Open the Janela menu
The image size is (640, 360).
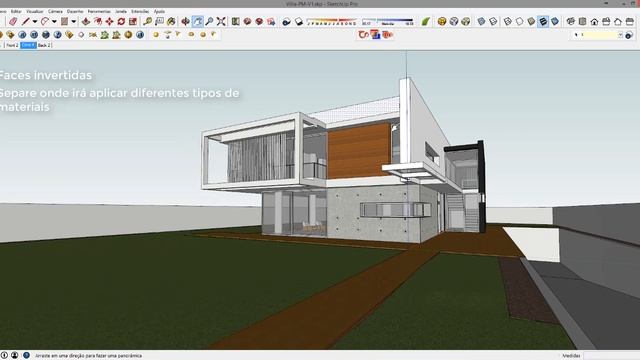121,11
